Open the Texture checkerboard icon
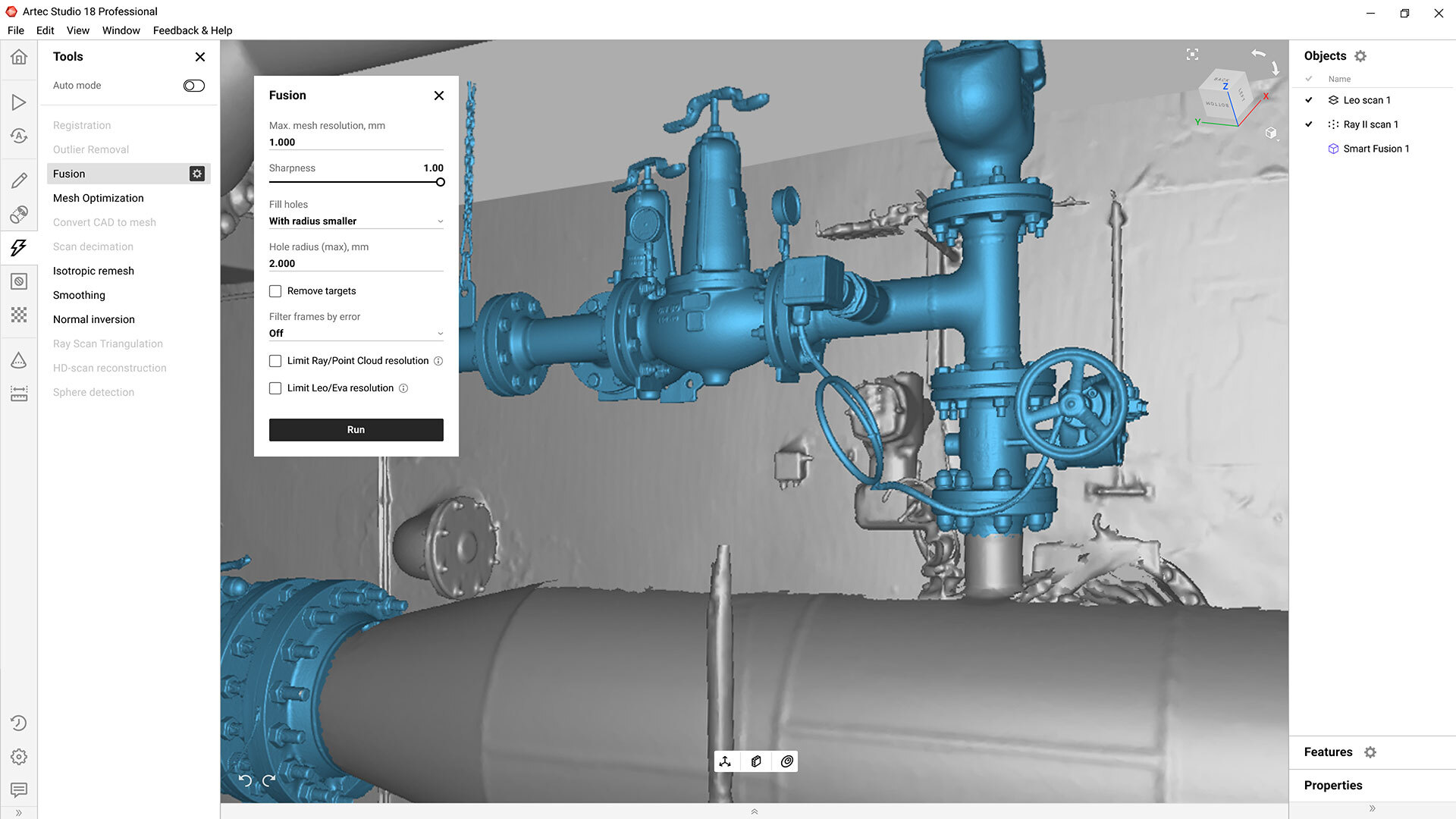 [x=19, y=315]
